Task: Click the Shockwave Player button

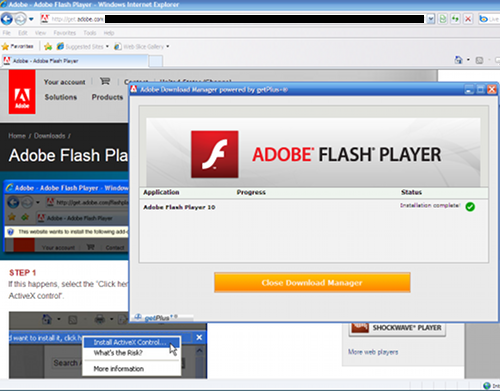Action: coord(397,328)
